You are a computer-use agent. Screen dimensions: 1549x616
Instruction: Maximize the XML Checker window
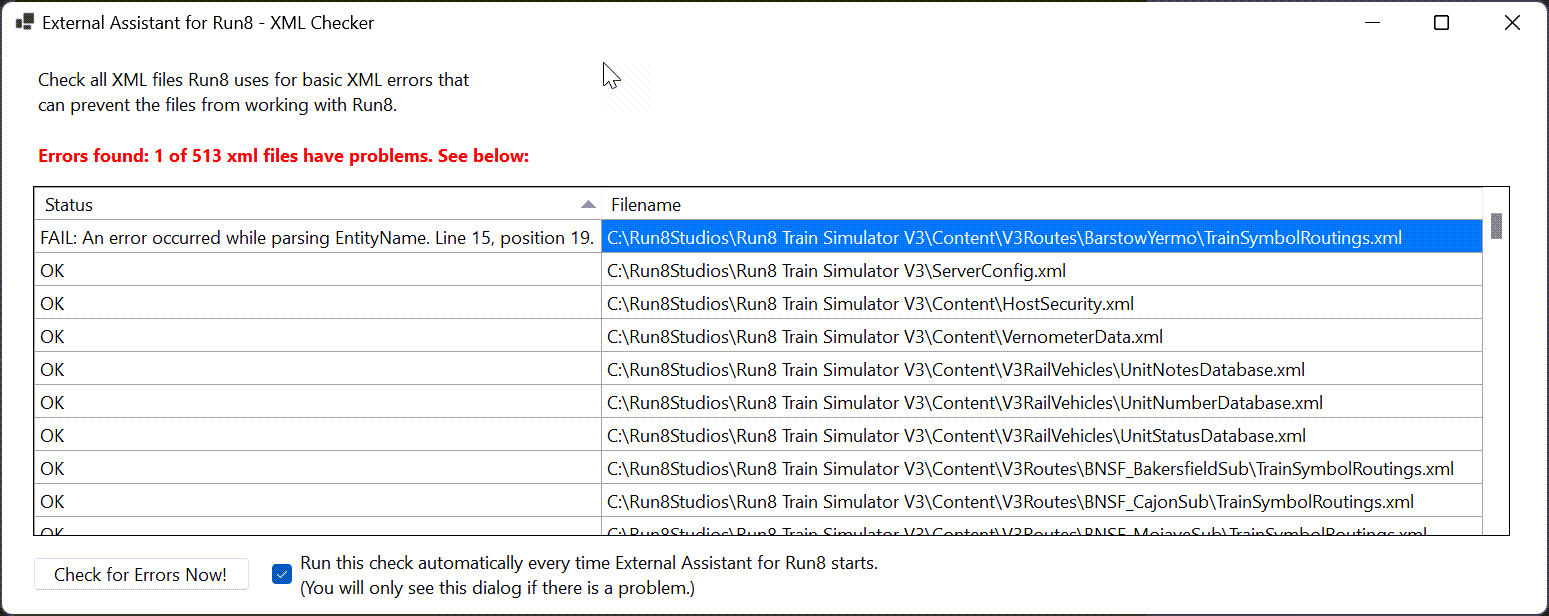pos(1441,22)
